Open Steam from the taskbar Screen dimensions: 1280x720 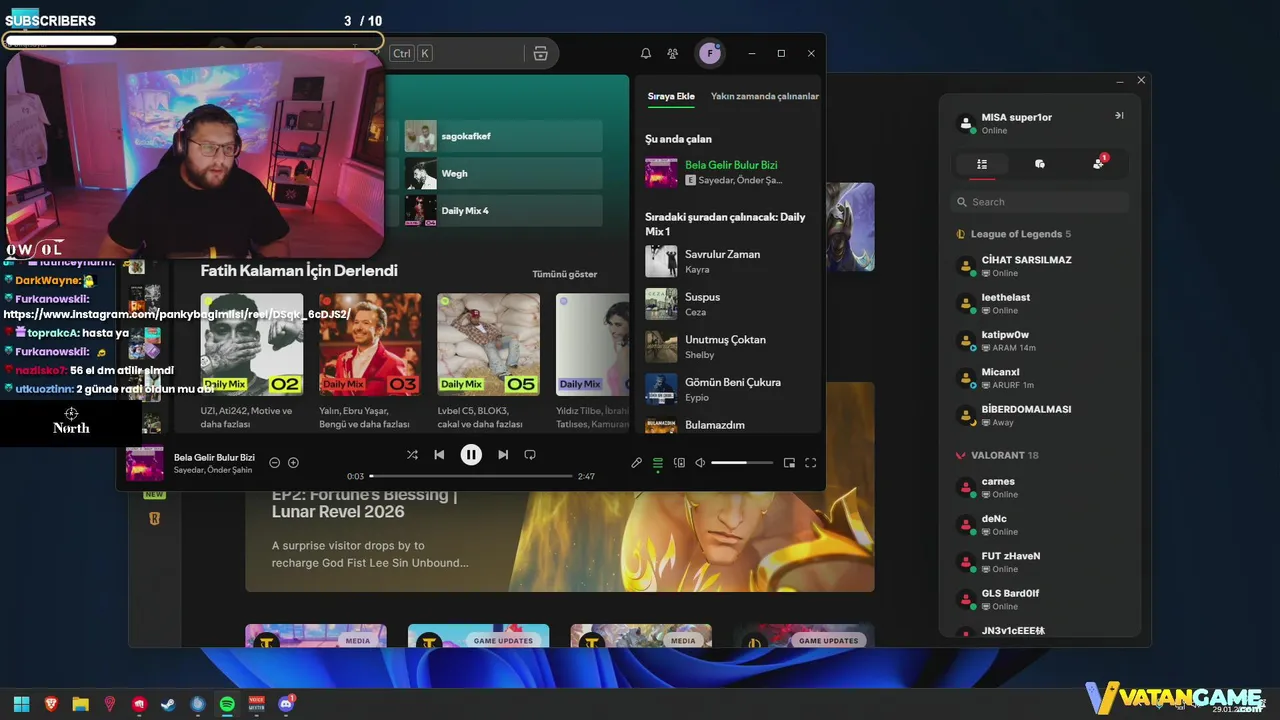click(169, 704)
